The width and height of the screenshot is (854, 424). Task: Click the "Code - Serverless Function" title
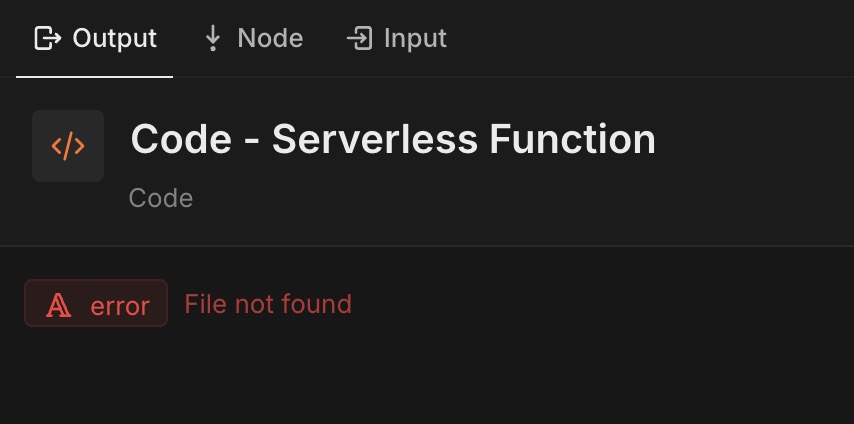click(x=393, y=140)
